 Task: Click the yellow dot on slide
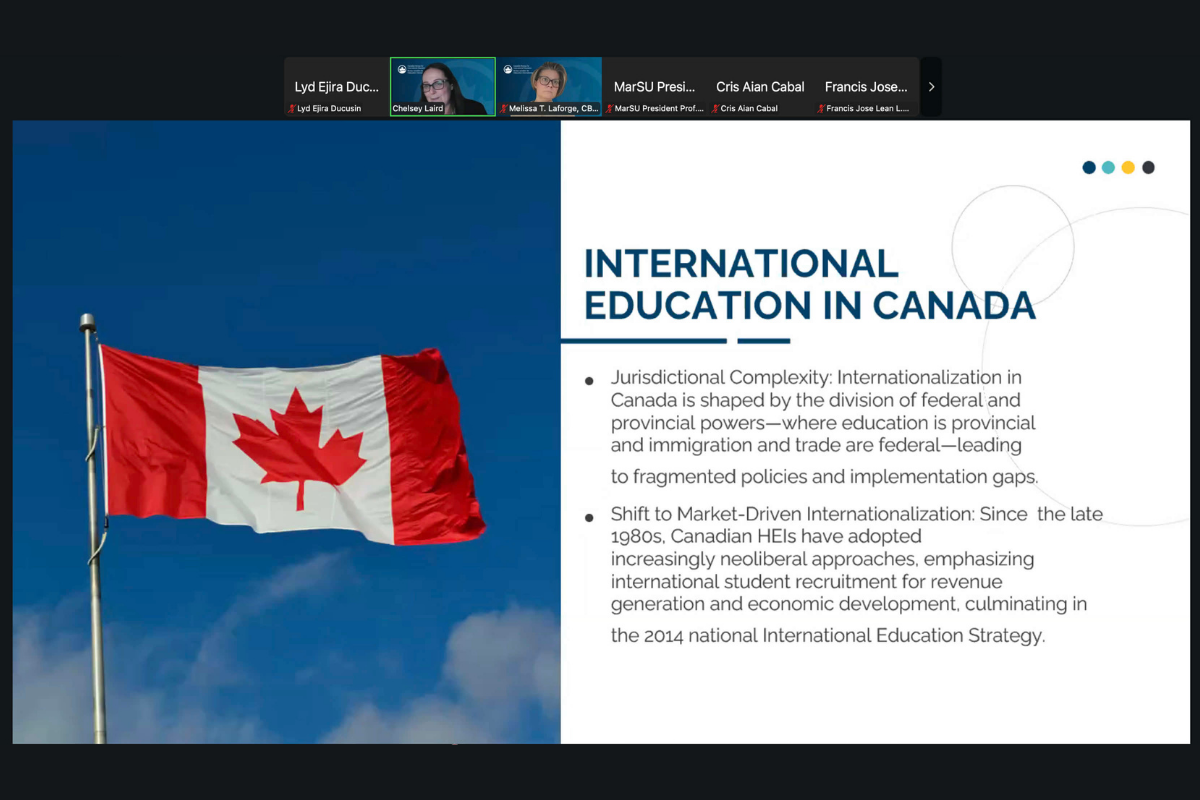[x=1128, y=167]
